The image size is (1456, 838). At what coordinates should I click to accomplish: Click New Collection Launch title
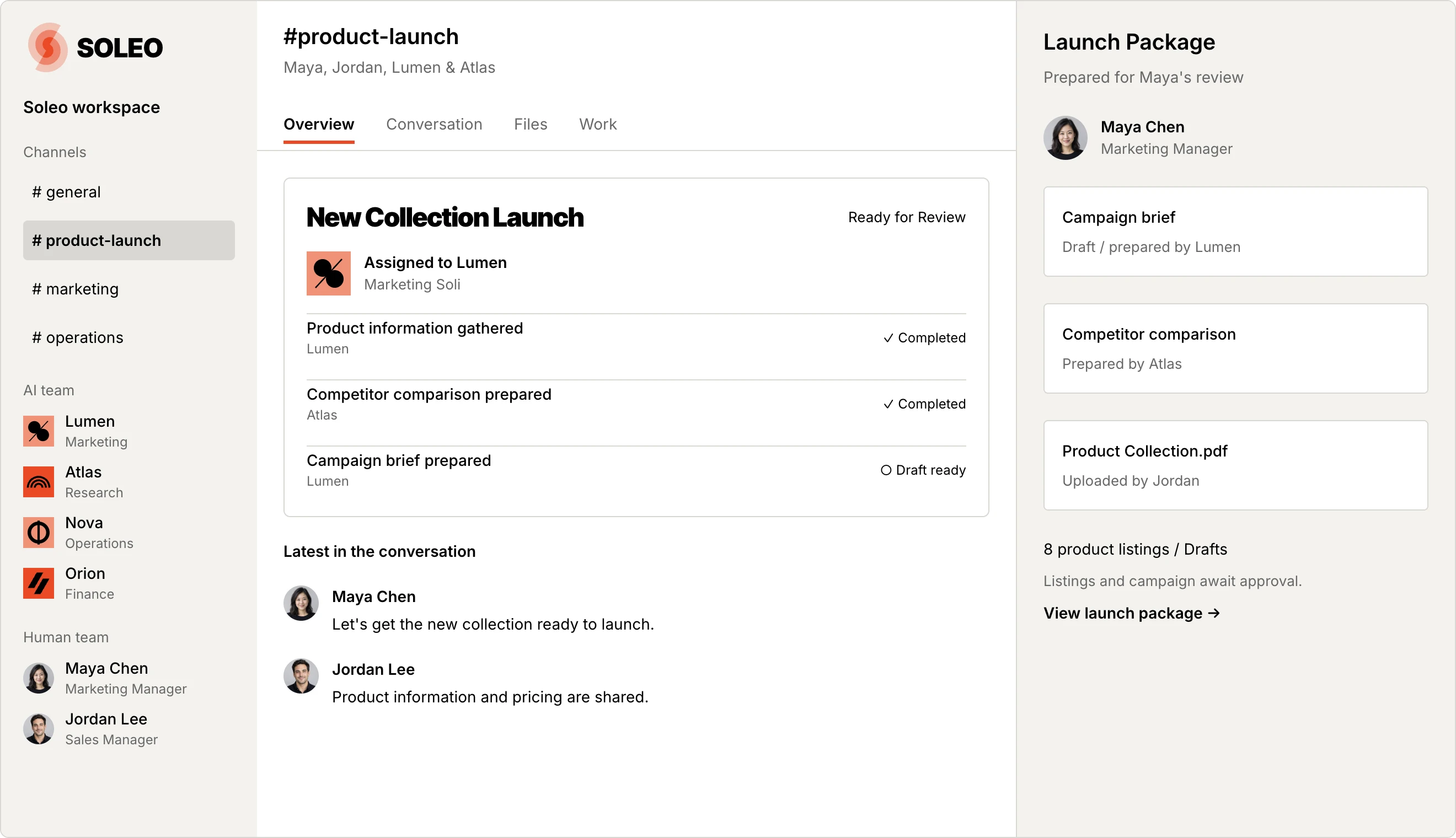pyautogui.click(x=445, y=218)
